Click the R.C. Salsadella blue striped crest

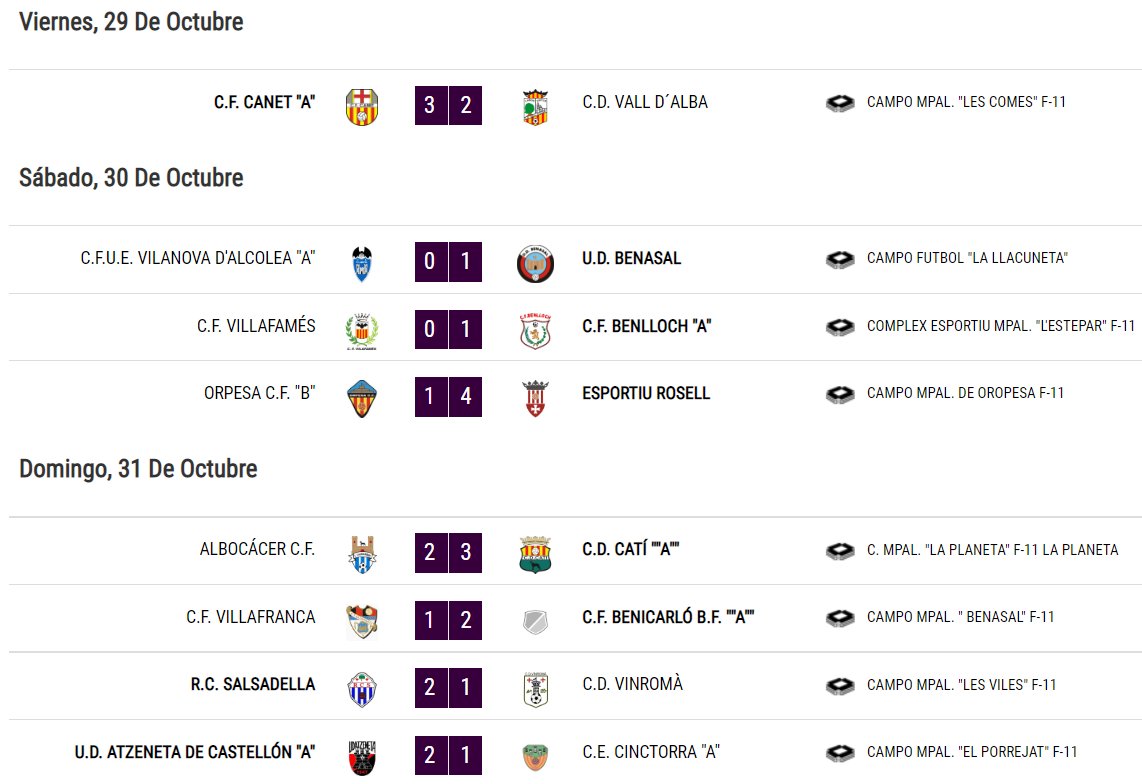click(362, 689)
